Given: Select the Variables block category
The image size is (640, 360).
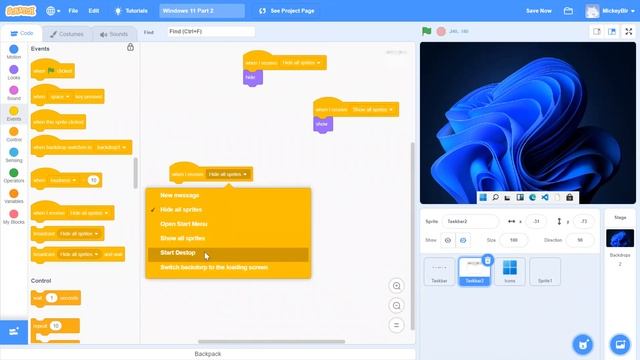Looking at the screenshot, I should [x=14, y=196].
